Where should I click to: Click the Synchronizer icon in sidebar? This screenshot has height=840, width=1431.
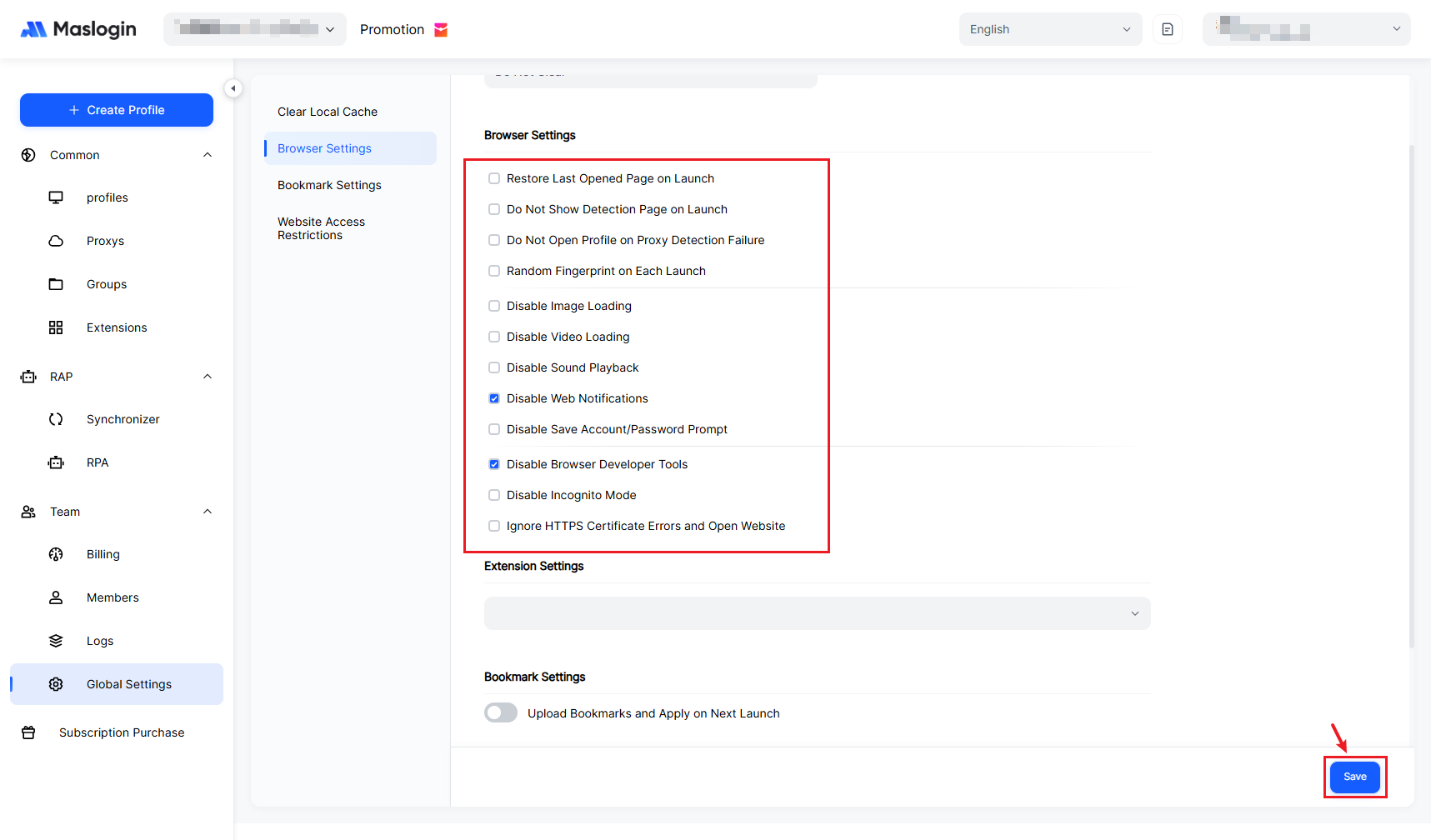pos(56,419)
